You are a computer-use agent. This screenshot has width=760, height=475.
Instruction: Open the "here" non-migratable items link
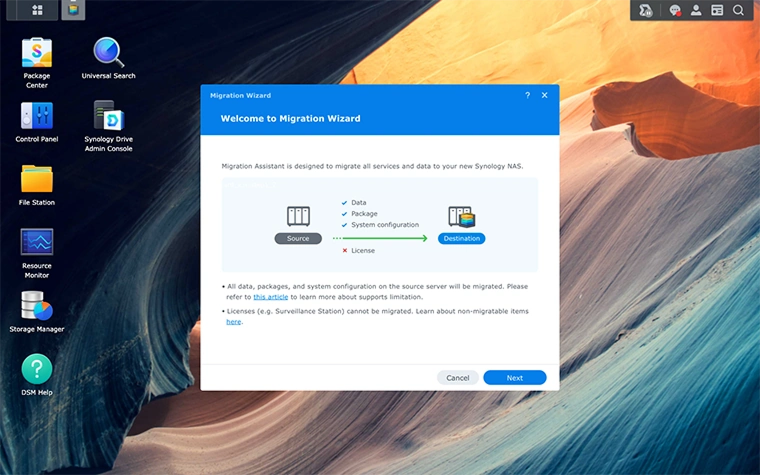[233, 322]
